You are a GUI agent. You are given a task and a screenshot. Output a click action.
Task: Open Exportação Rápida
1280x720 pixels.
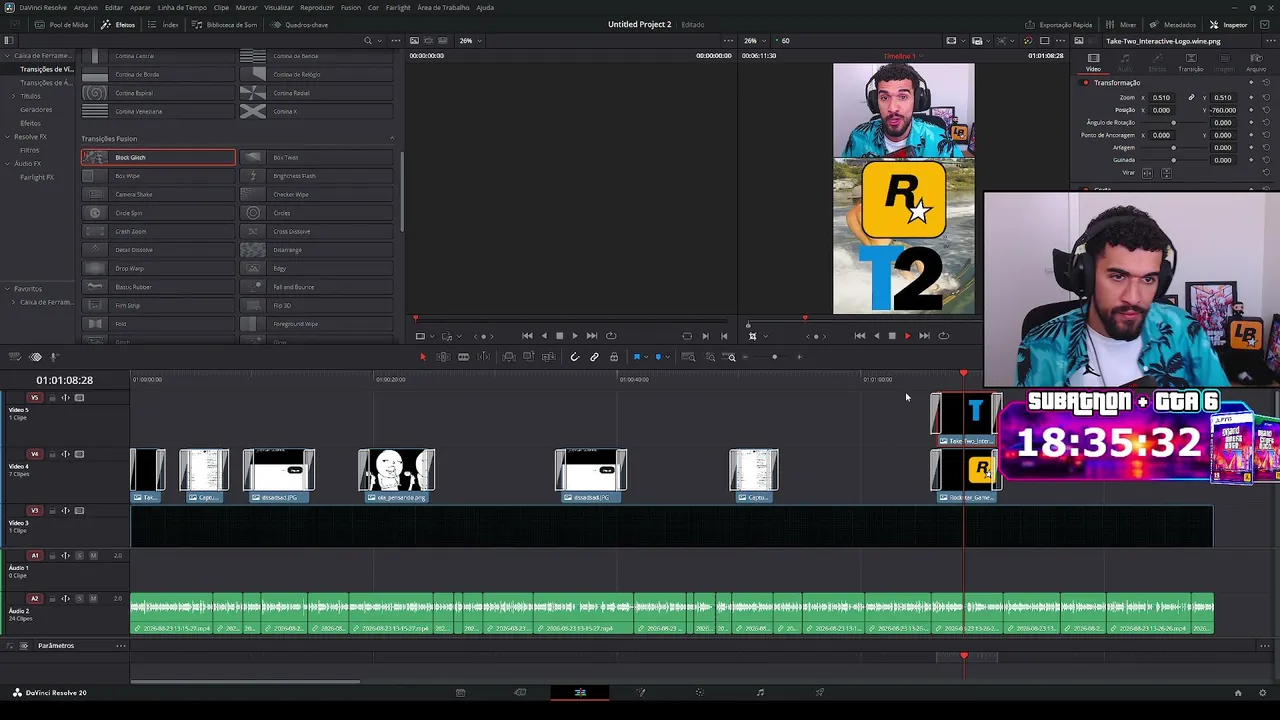[x=1058, y=25]
